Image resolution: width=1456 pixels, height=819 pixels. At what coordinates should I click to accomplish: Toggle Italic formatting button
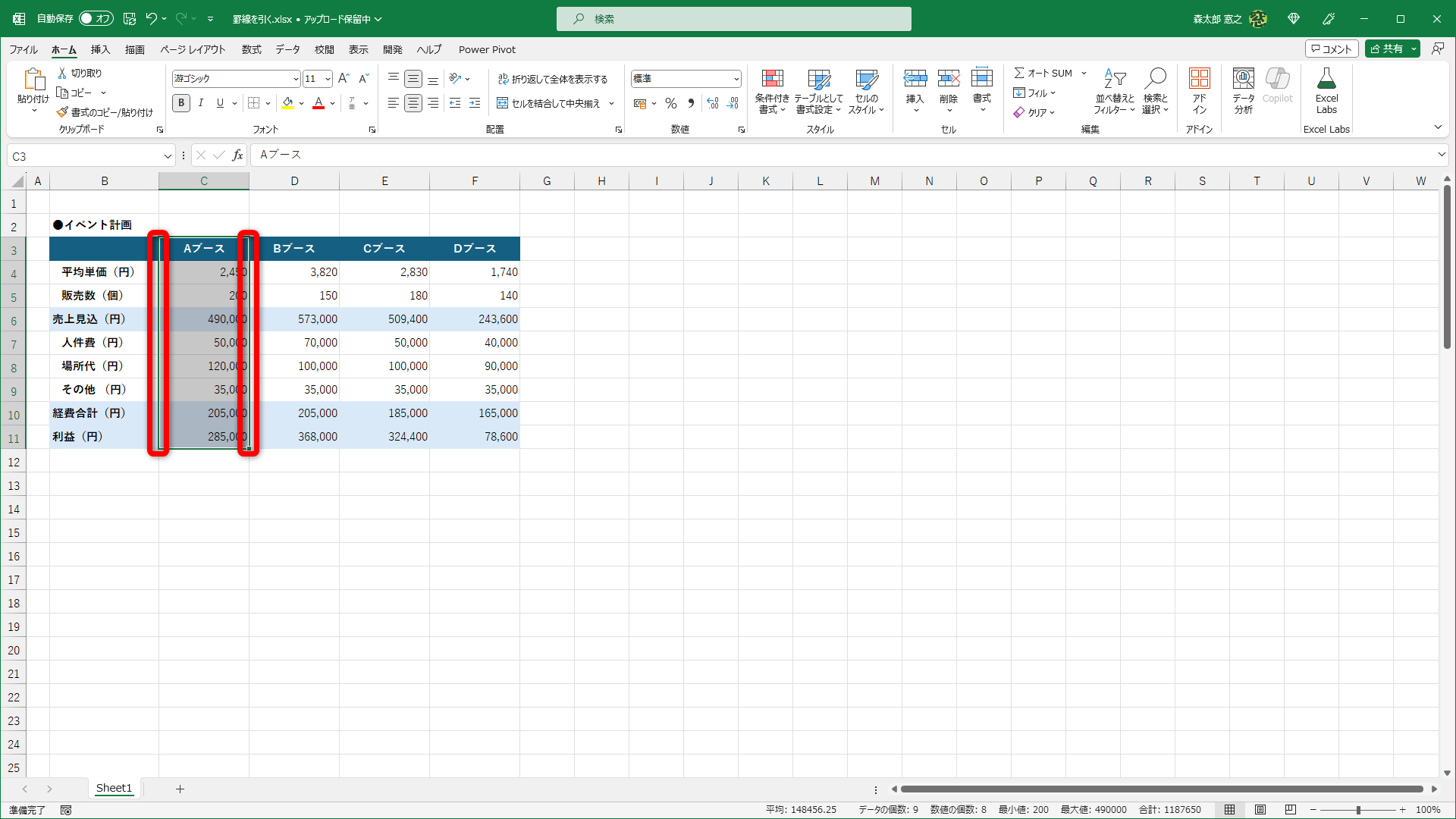point(200,103)
